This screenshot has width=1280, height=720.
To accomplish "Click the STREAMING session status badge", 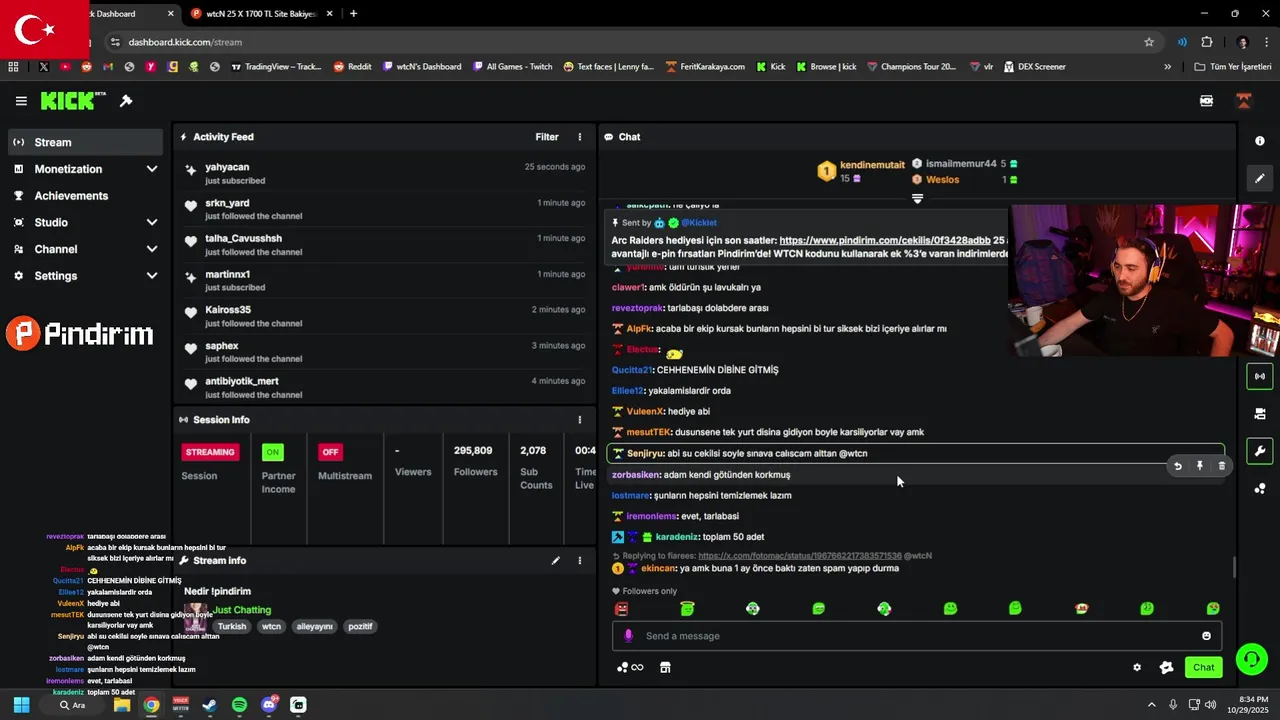I will click(210, 452).
